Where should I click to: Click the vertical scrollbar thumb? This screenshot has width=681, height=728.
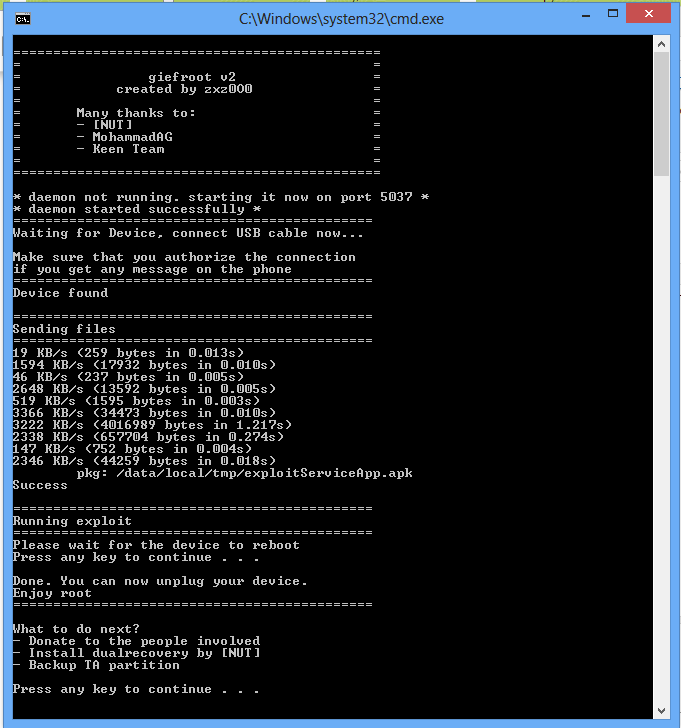click(662, 114)
